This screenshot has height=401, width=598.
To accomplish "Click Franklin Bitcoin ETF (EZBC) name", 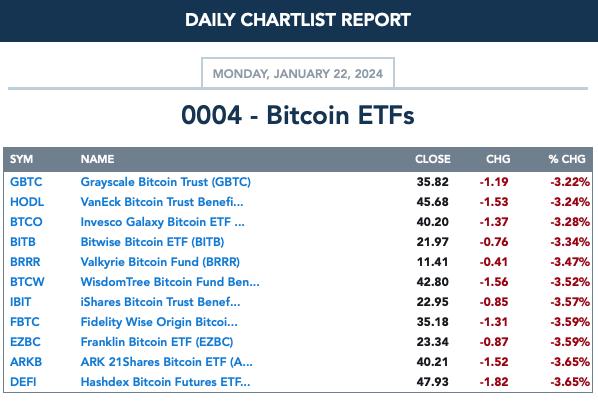I will [x=157, y=342].
